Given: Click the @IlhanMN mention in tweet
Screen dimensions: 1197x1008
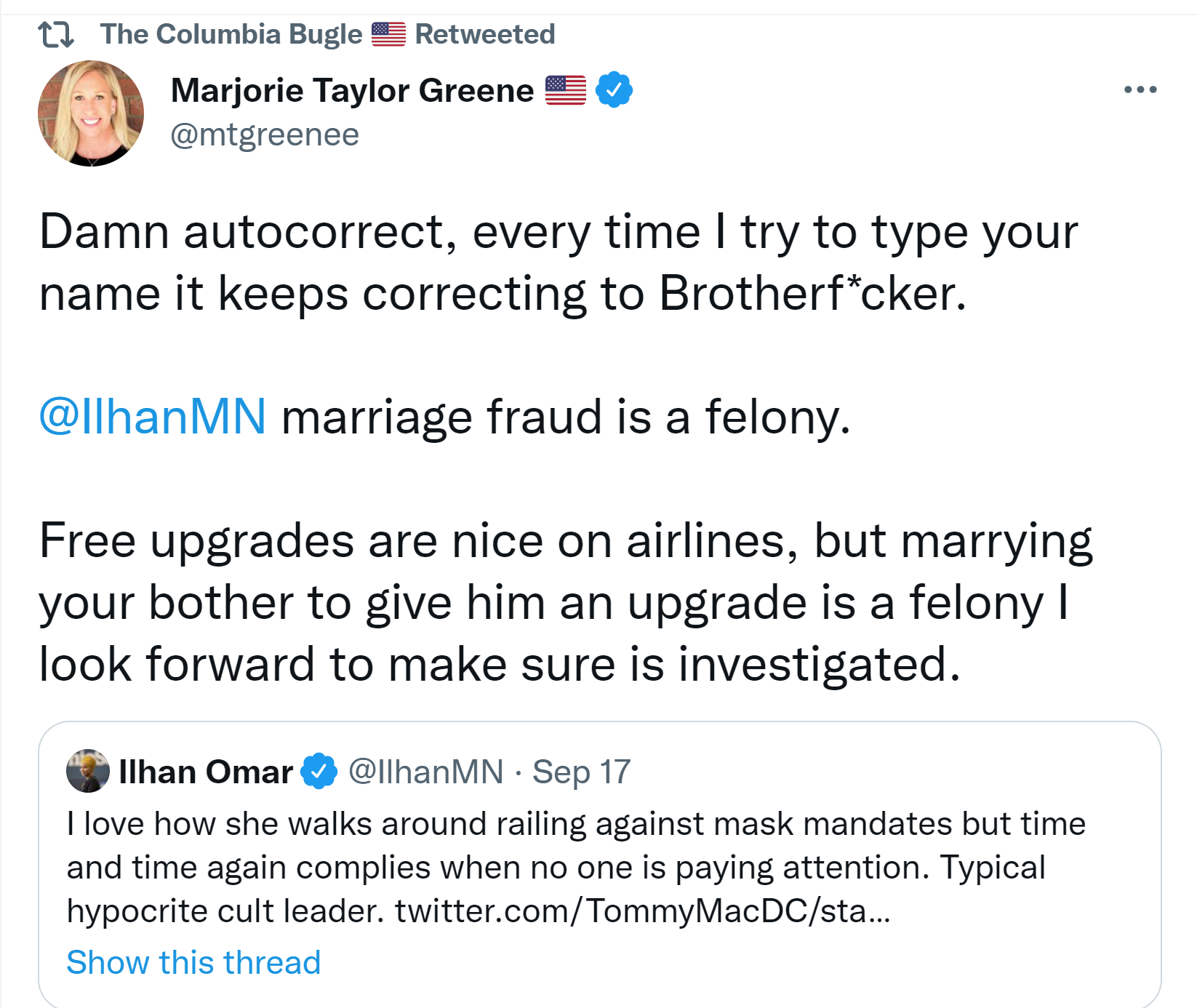Looking at the screenshot, I should tap(153, 417).
